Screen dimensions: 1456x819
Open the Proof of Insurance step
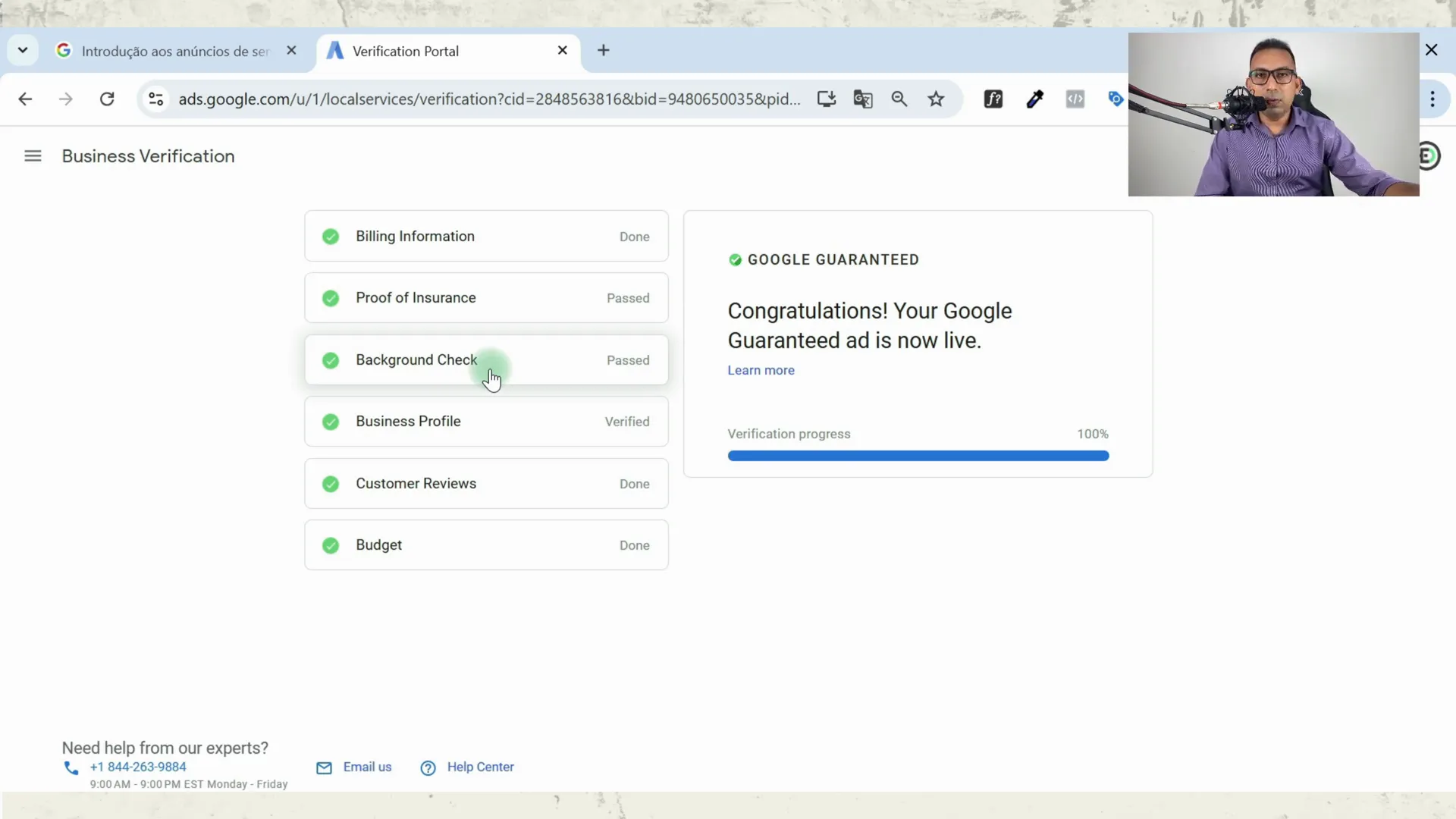486,298
